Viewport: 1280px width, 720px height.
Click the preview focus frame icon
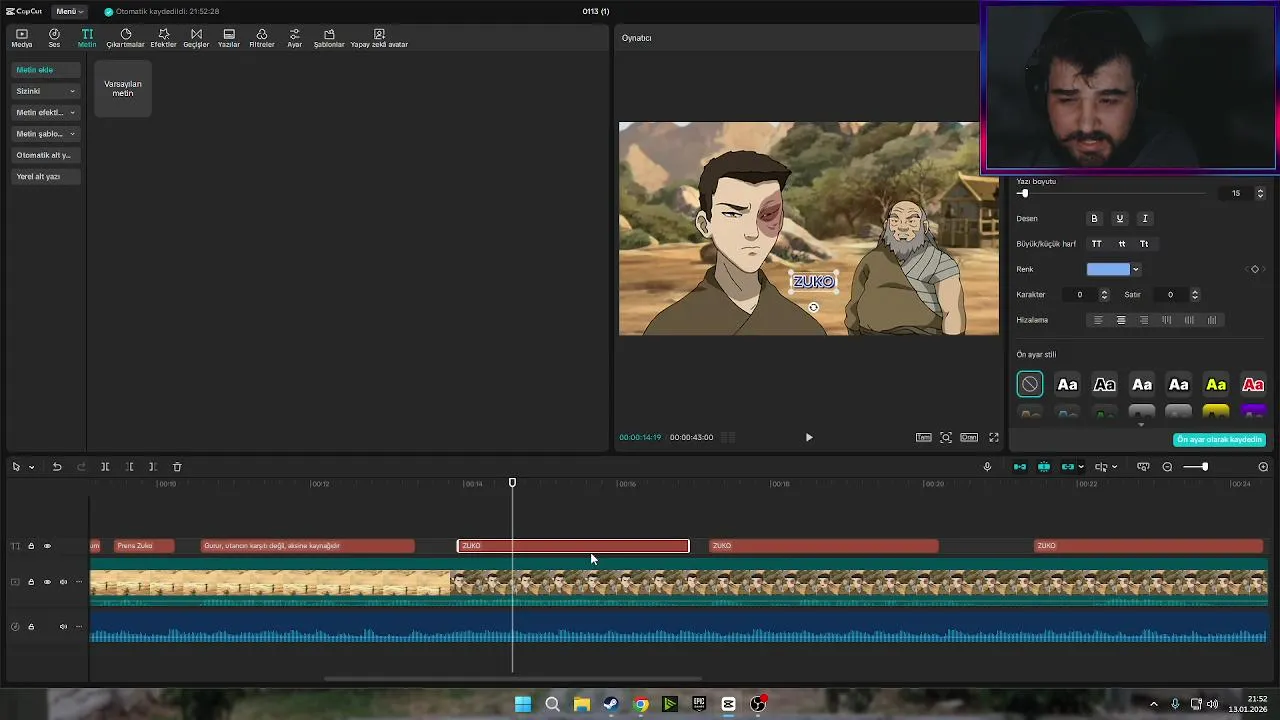pyautogui.click(x=946, y=437)
